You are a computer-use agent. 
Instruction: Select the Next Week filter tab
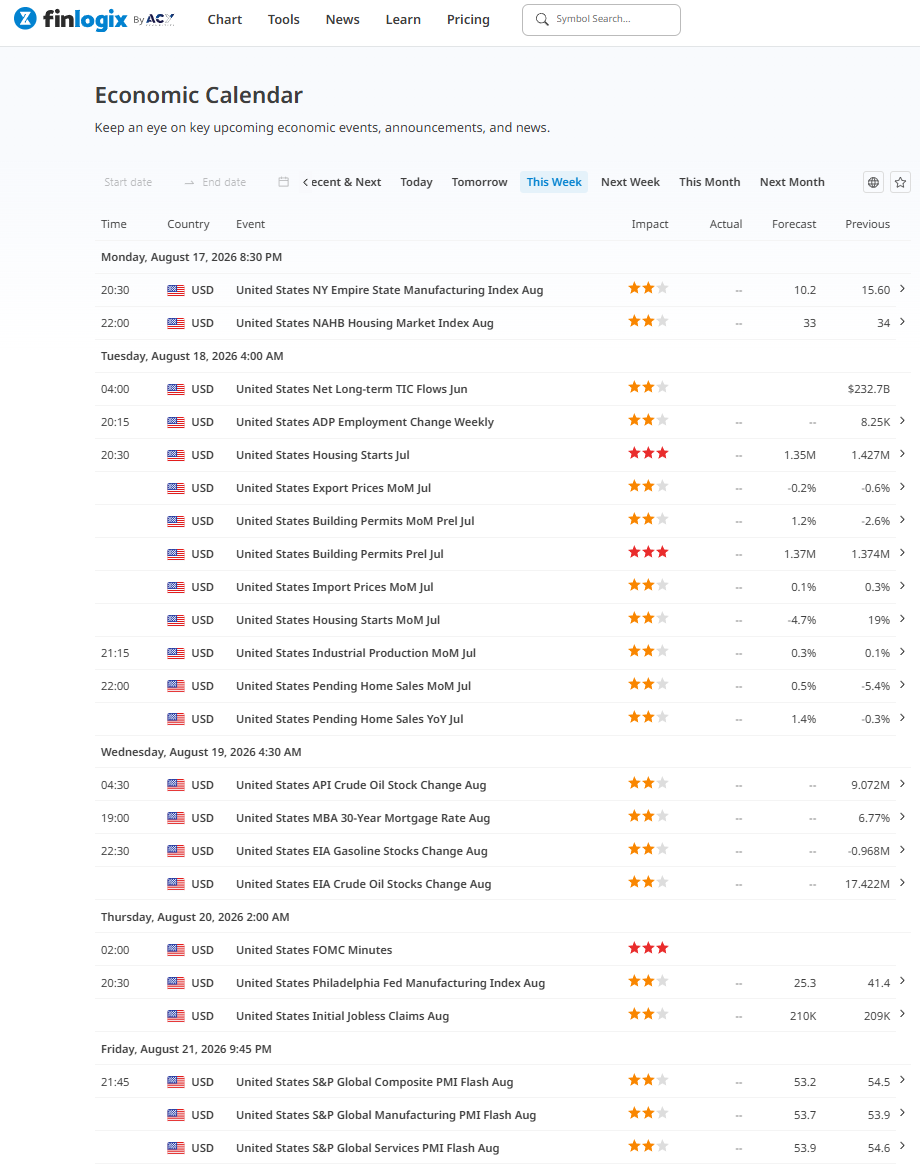[x=630, y=182]
